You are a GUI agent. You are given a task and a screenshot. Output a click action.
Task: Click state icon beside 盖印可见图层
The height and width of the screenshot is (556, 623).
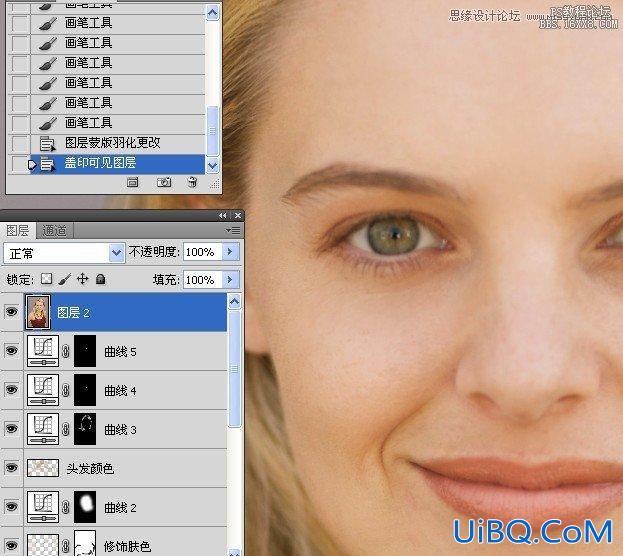pyautogui.click(x=47, y=164)
